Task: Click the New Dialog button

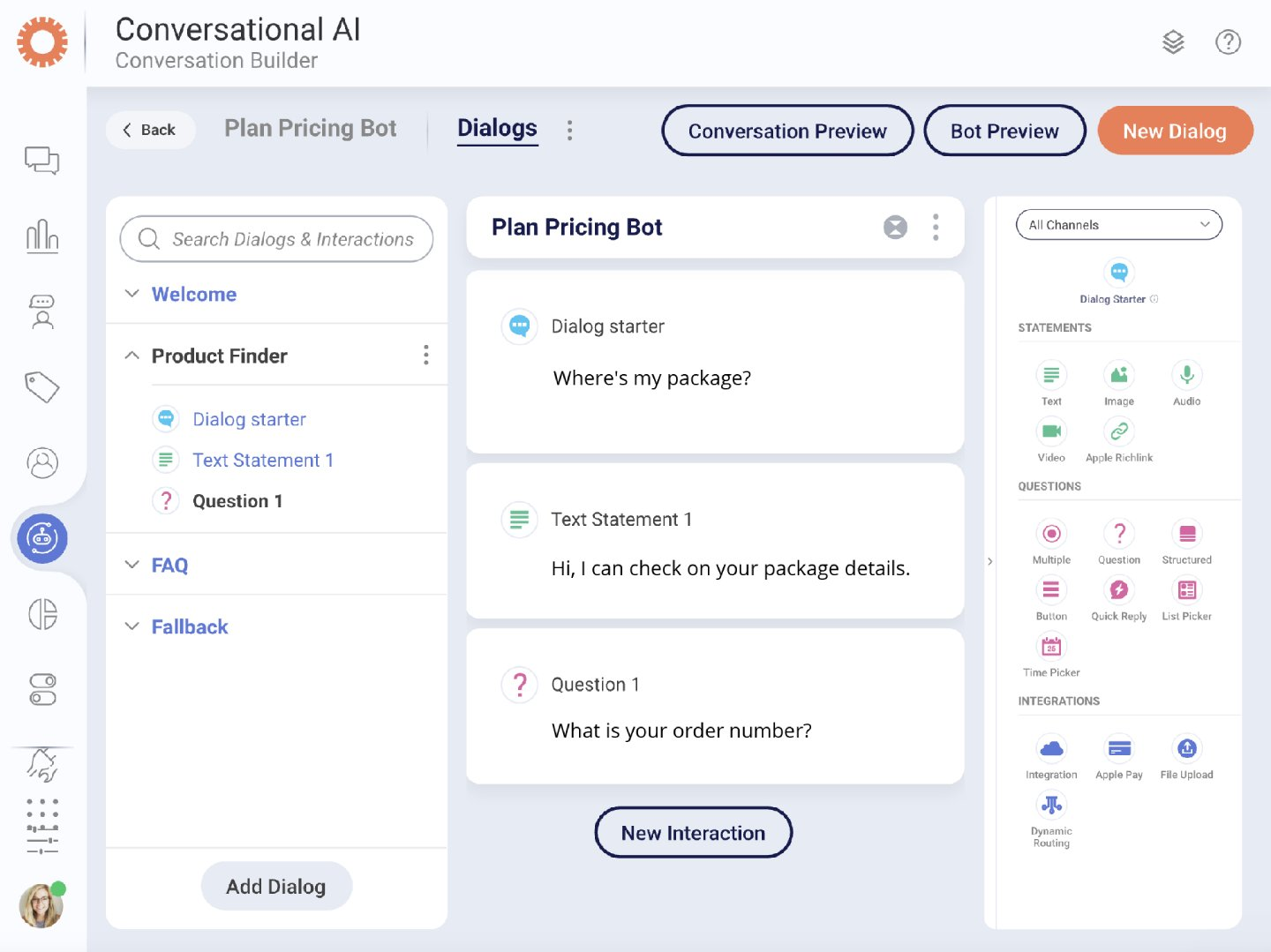Action: 1174,131
